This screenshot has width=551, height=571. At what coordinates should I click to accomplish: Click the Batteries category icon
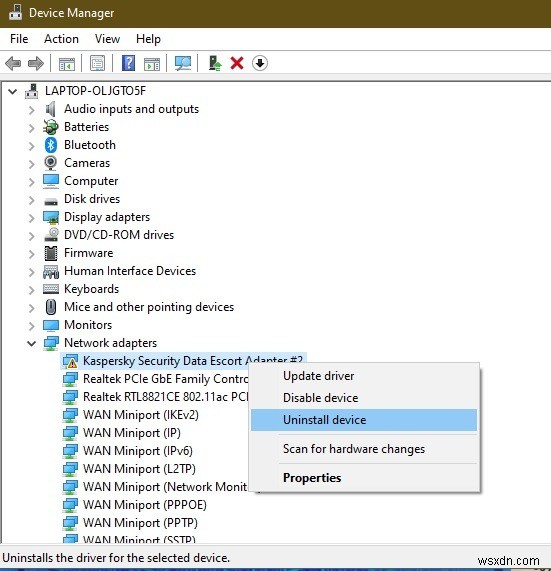[51, 127]
